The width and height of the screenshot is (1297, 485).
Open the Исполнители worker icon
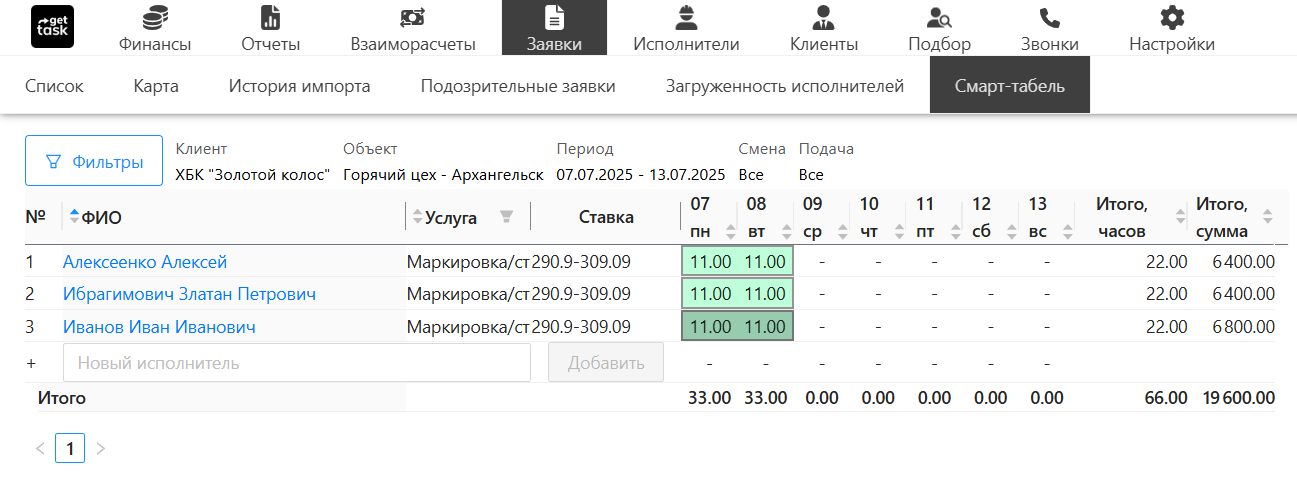685,18
